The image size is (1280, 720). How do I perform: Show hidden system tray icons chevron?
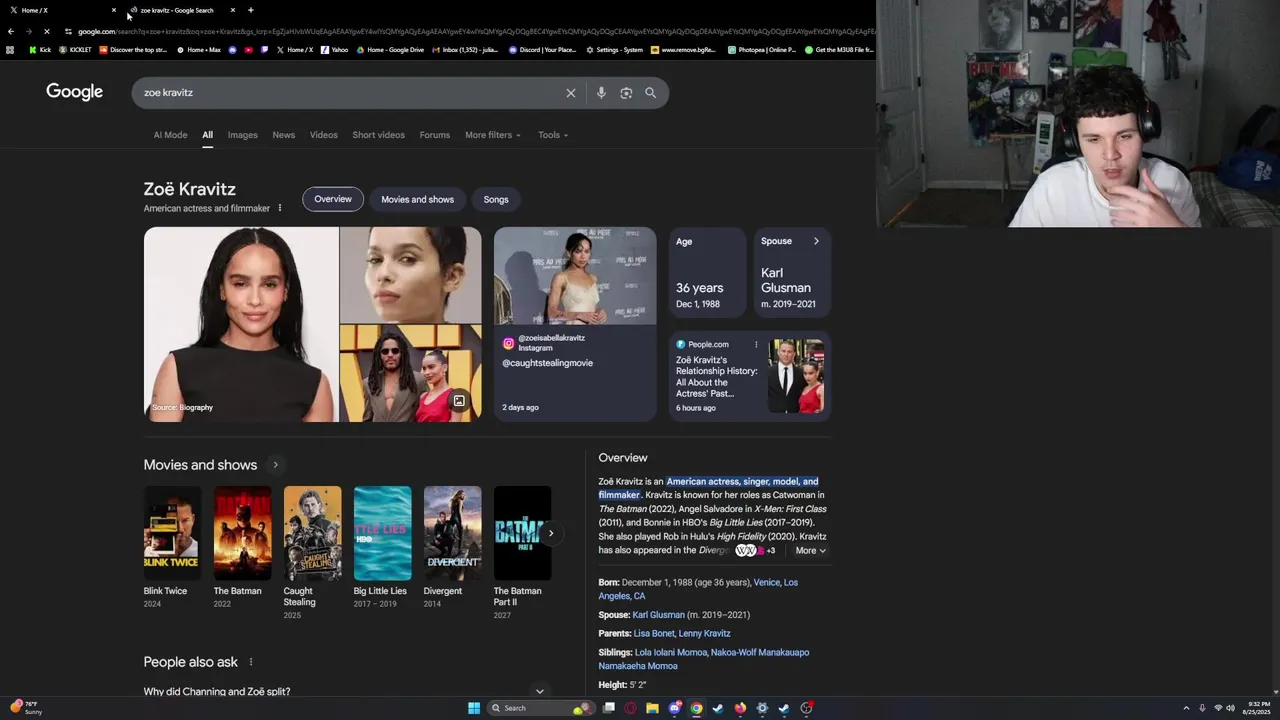[1186, 708]
